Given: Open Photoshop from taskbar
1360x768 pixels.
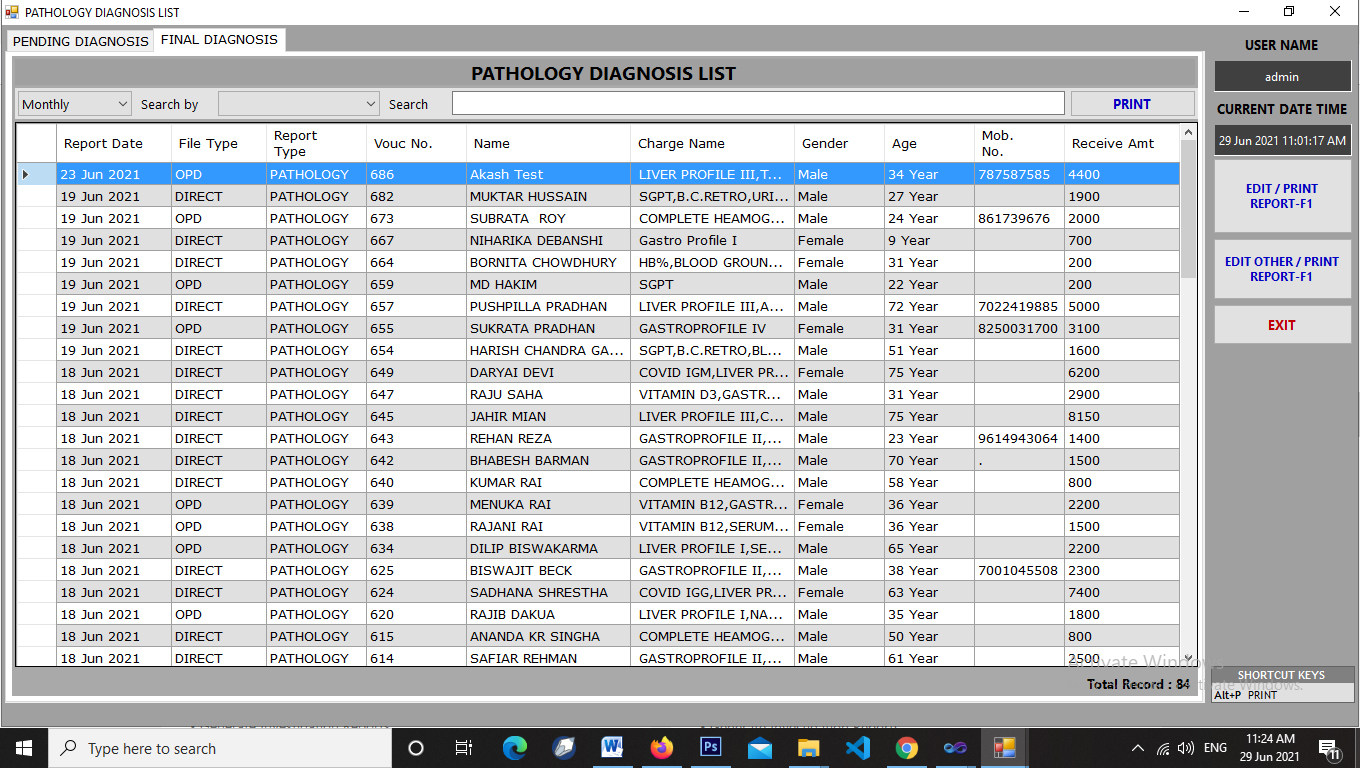Looking at the screenshot, I should 710,748.
